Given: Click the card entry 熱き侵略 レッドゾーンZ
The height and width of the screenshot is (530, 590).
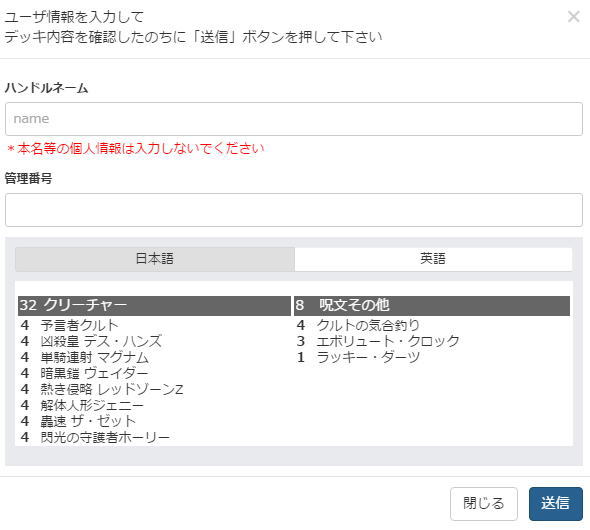Looking at the screenshot, I should (112, 389).
